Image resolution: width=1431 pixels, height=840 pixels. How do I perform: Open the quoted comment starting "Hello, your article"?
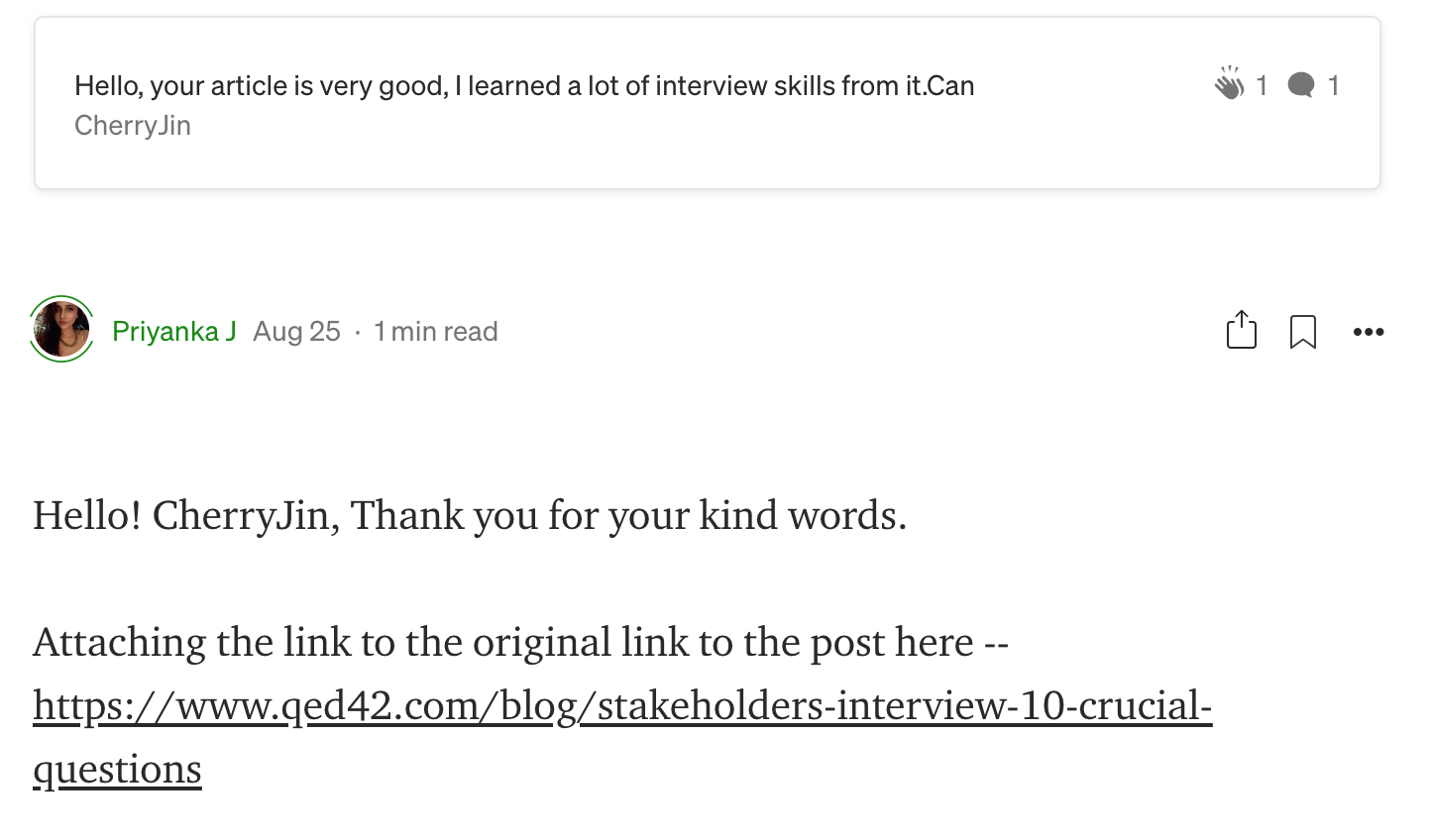(523, 86)
